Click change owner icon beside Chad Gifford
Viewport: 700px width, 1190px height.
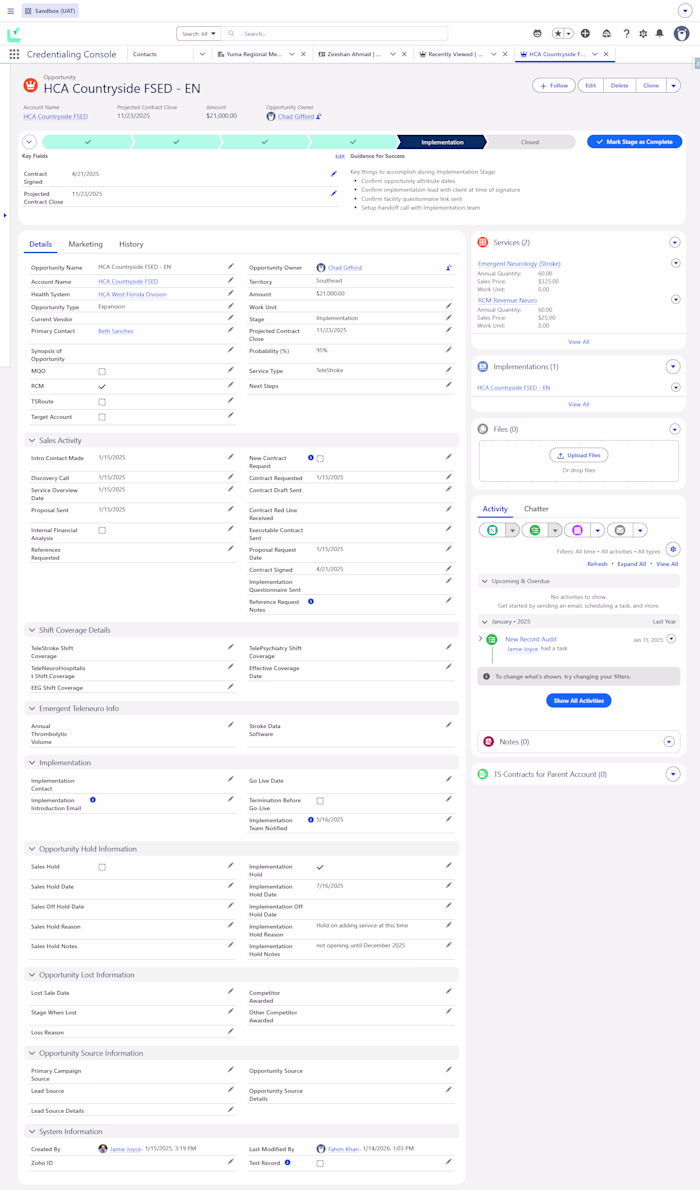point(448,267)
